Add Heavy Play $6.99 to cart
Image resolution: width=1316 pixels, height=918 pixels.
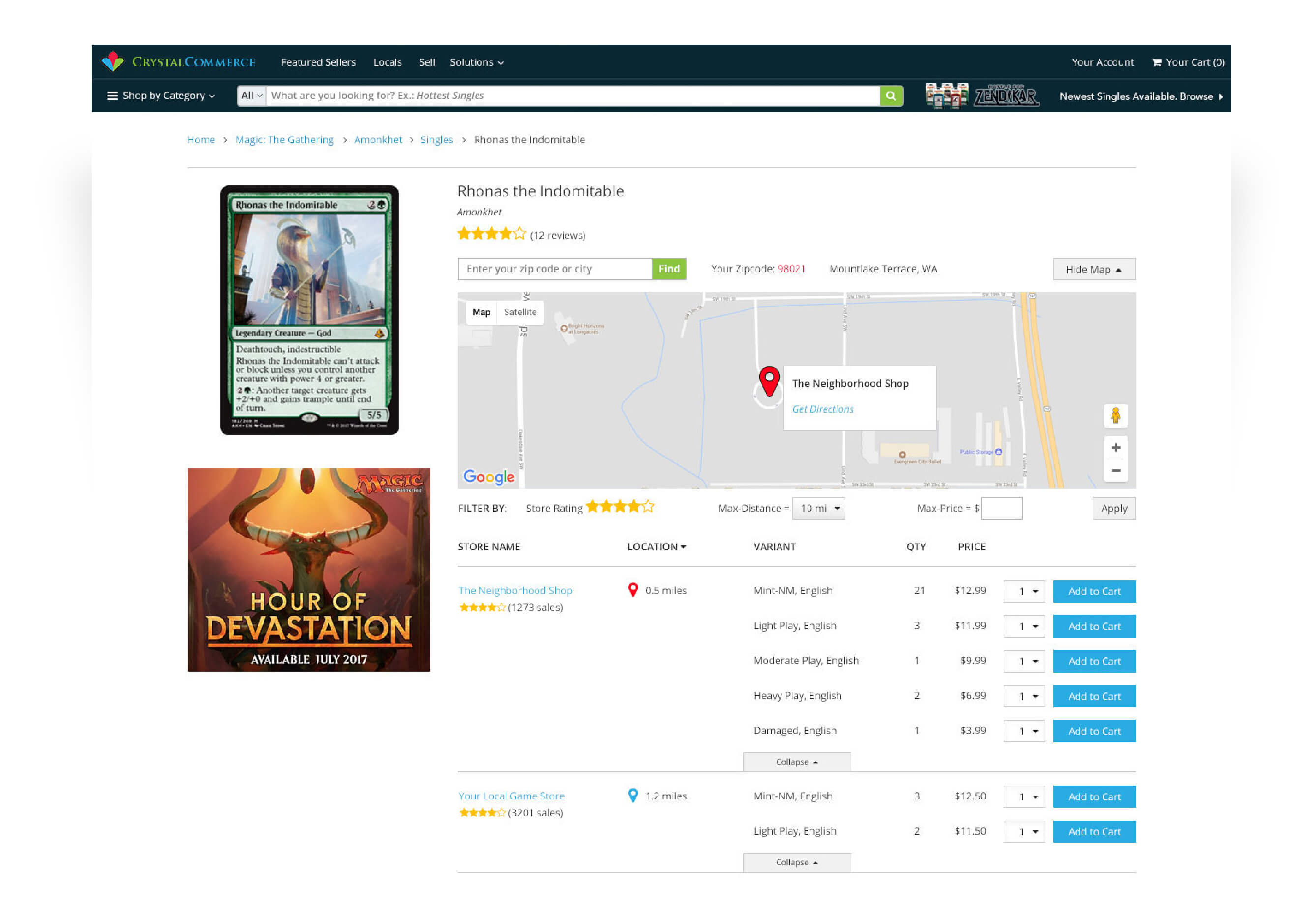point(1094,696)
